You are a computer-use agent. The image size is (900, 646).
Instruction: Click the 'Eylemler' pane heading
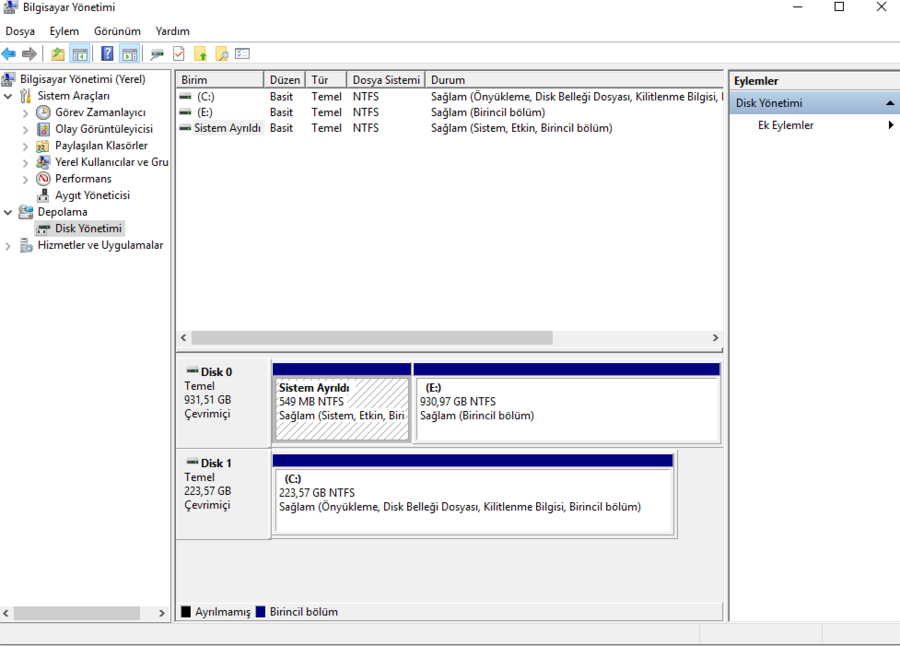click(x=756, y=81)
